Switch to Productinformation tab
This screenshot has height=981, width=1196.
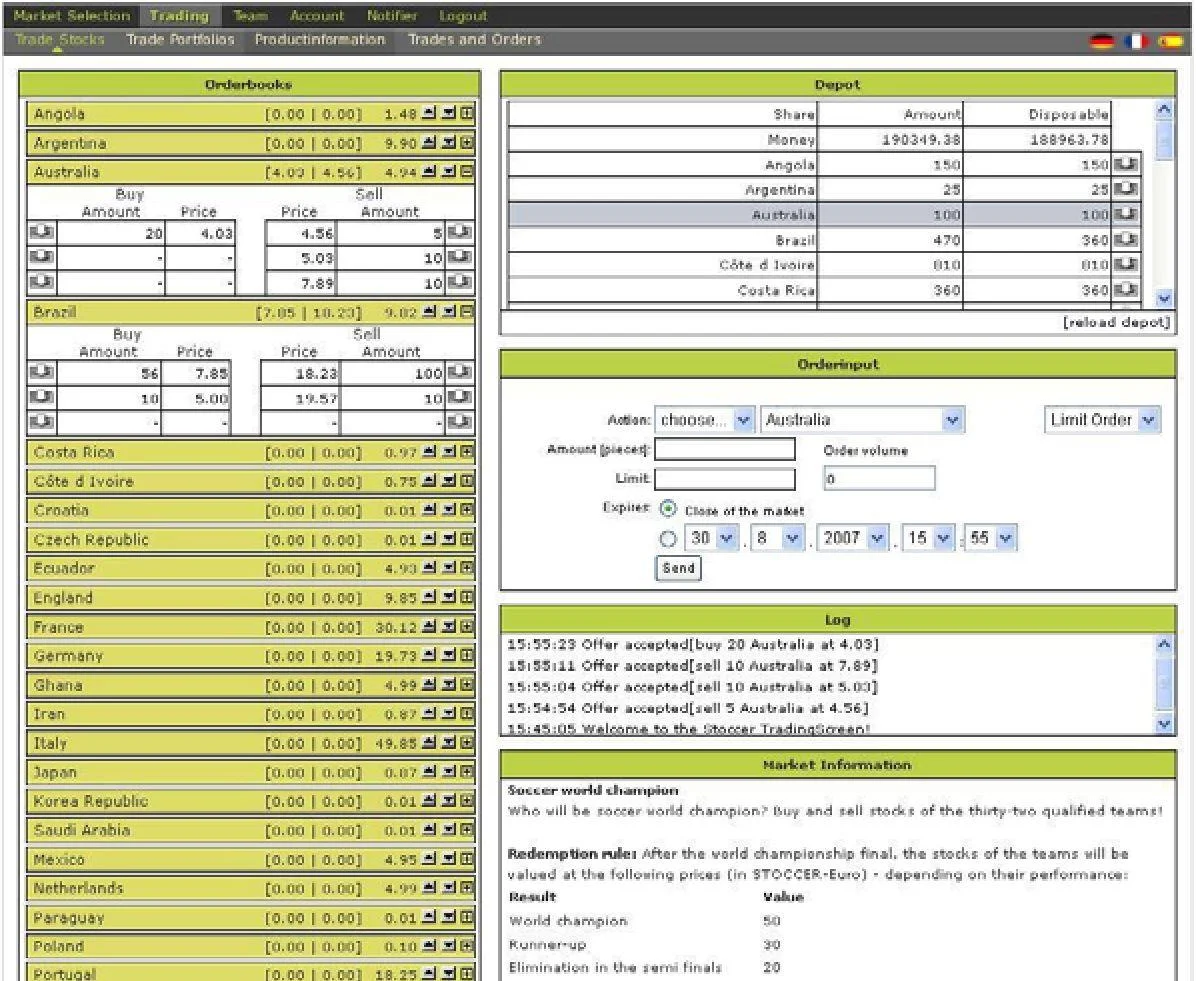coord(320,40)
